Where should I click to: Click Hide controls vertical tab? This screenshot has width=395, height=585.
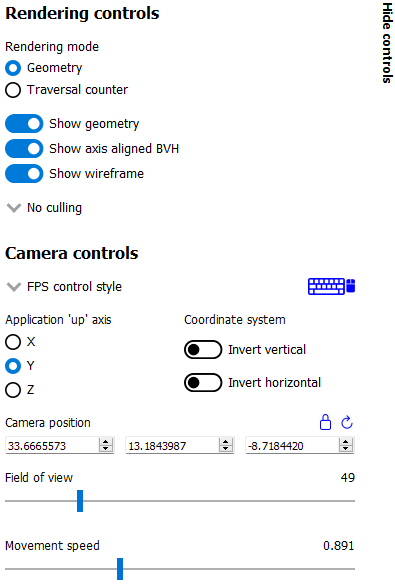click(387, 43)
